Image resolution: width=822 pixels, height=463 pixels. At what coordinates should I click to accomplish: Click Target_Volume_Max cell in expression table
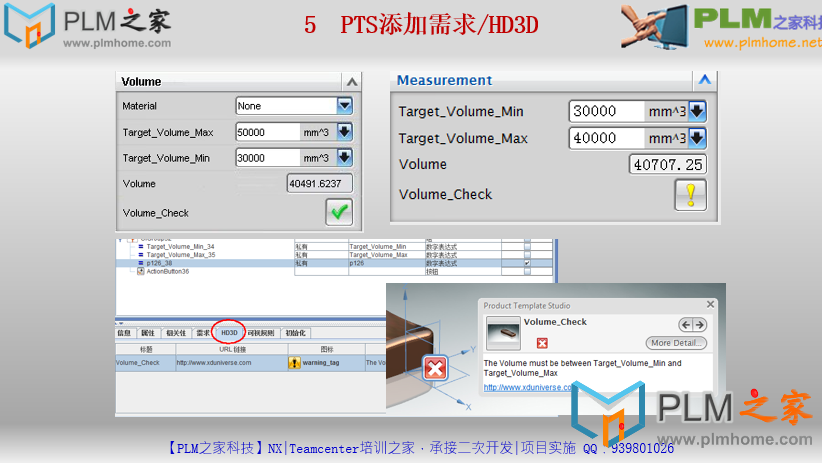pyautogui.click(x=386, y=255)
